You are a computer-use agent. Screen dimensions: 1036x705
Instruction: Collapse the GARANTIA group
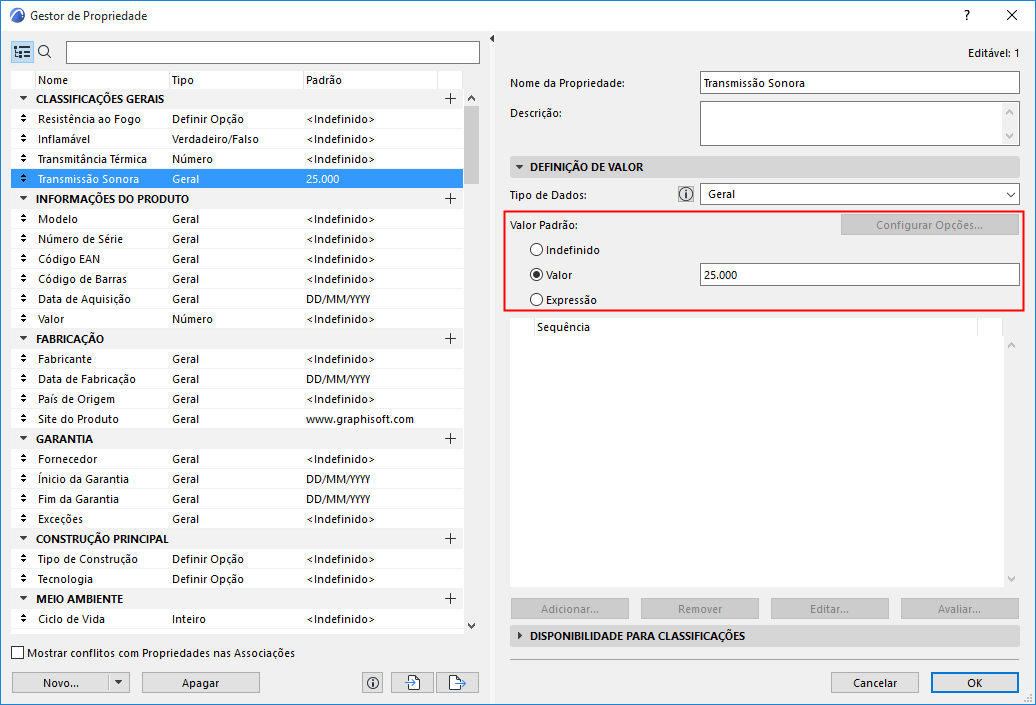click(24, 438)
